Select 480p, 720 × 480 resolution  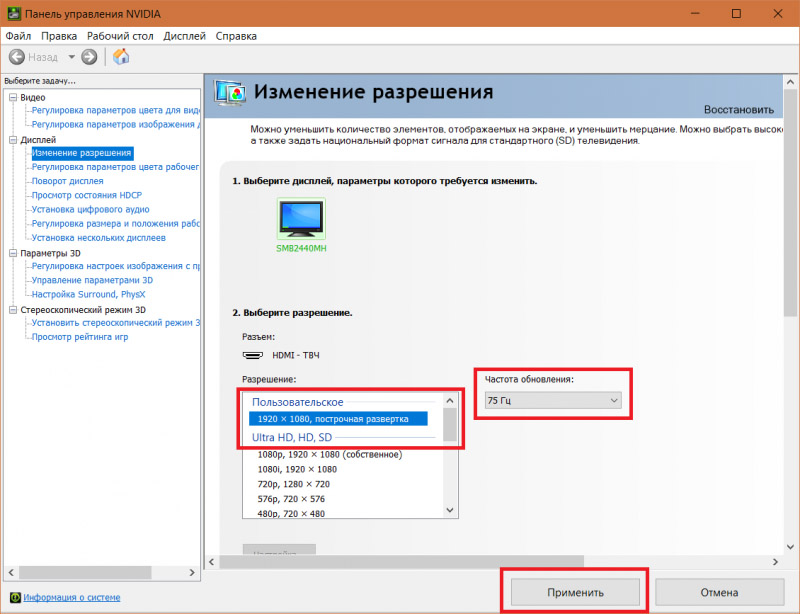(x=291, y=513)
